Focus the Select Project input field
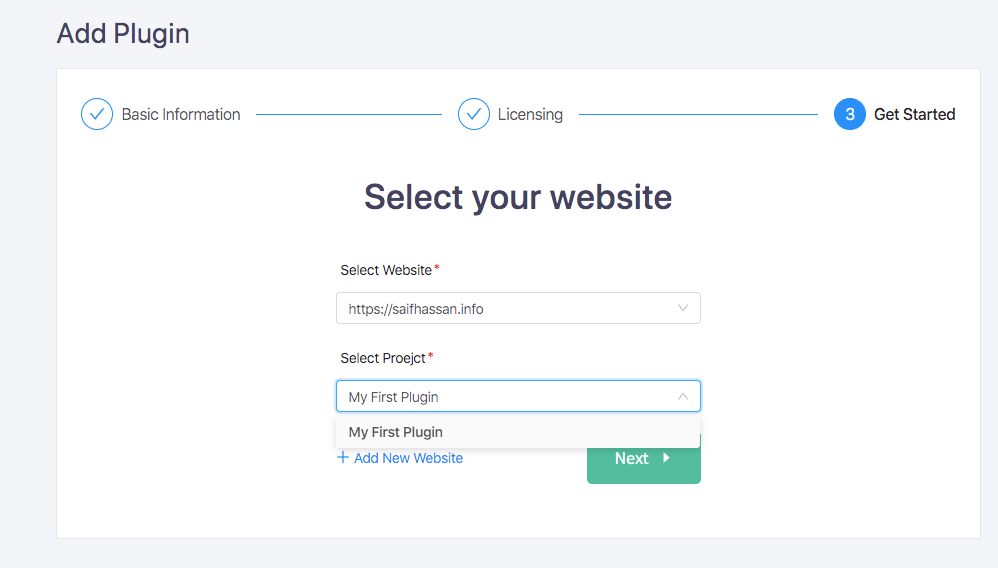The width and height of the screenshot is (998, 568). click(518, 396)
